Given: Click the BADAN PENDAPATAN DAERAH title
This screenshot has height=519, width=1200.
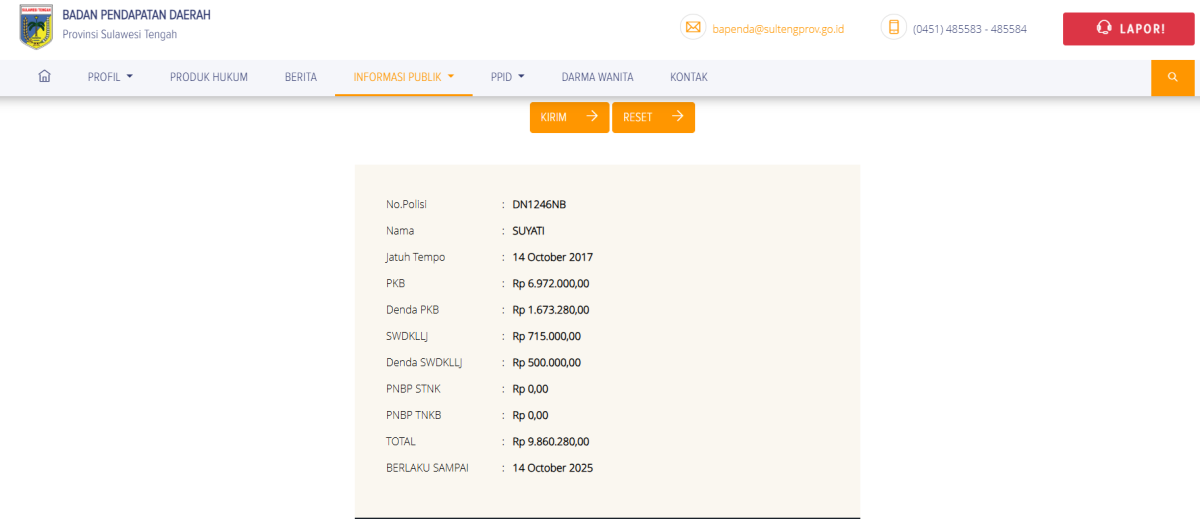Looking at the screenshot, I should click(136, 16).
